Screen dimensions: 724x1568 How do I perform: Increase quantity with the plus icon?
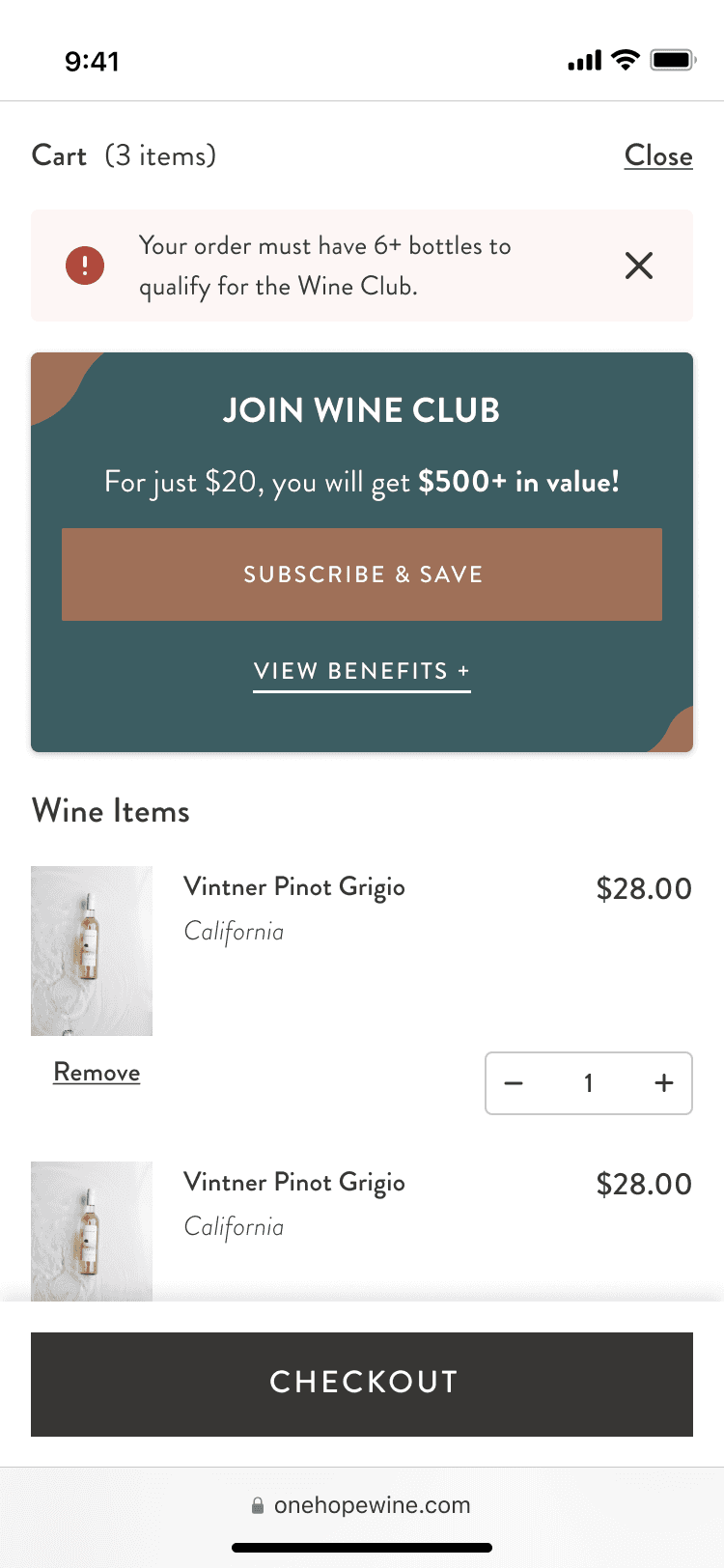[x=664, y=1083]
